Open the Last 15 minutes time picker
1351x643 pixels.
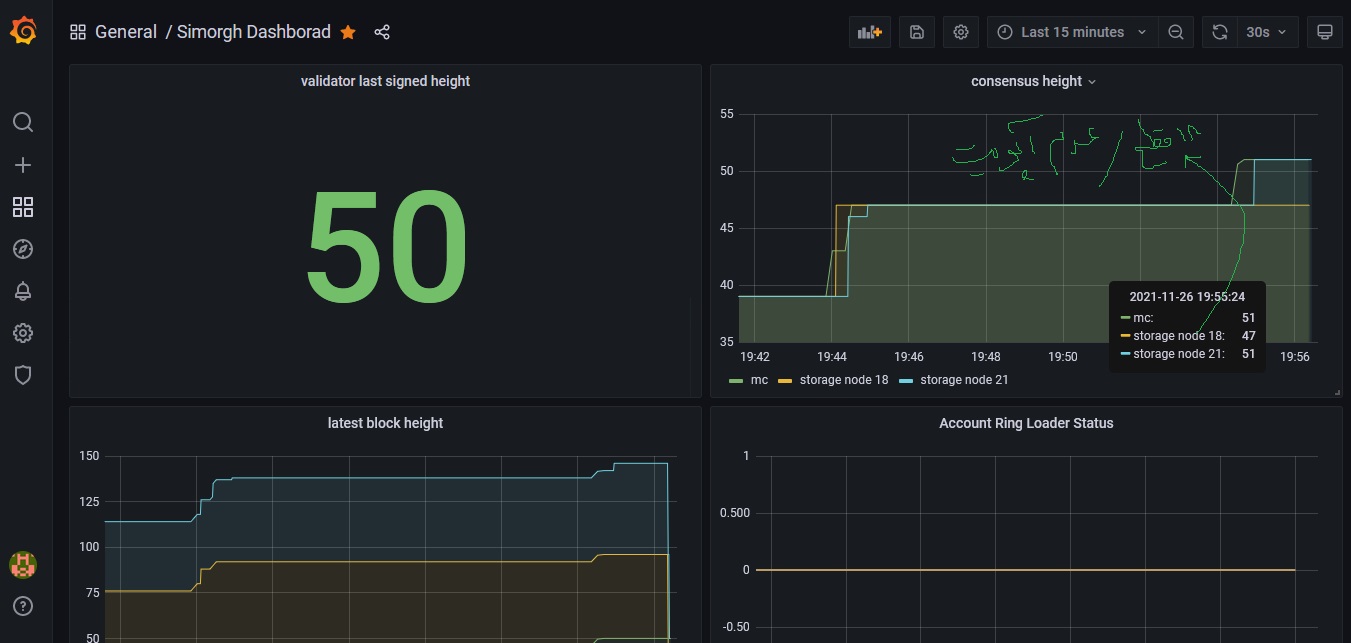click(x=1072, y=32)
